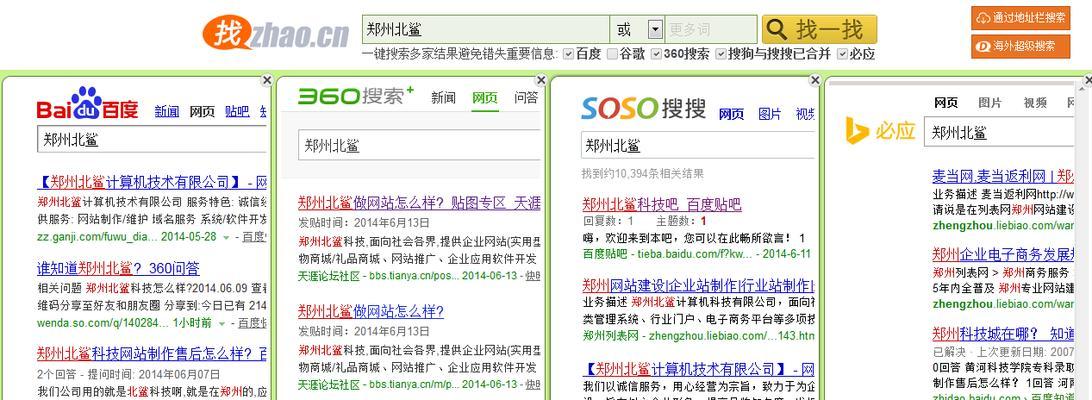Open 360 result 贴图专区 天涯
The height and width of the screenshot is (400, 1092).
click(x=419, y=203)
